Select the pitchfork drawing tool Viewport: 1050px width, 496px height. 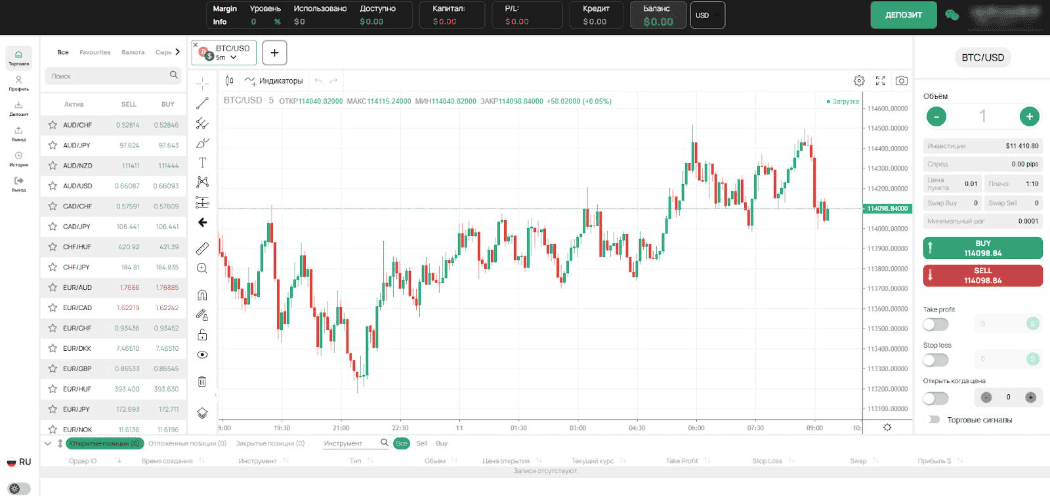203,123
